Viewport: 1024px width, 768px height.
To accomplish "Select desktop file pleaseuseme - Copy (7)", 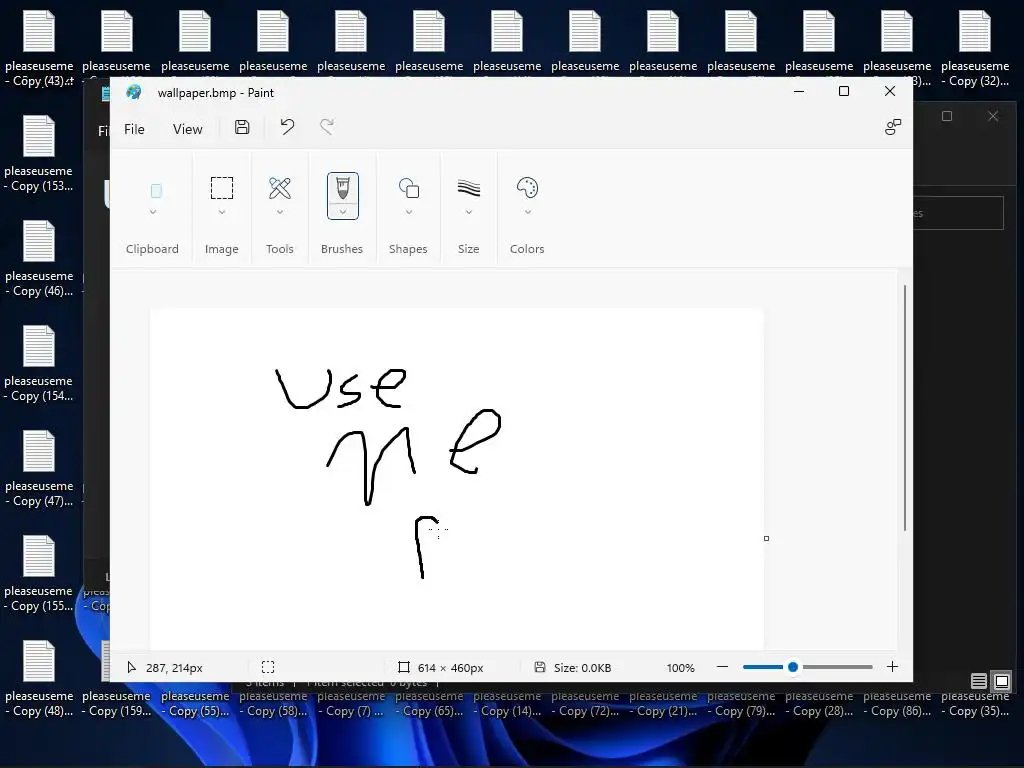I will pyautogui.click(x=351, y=703).
